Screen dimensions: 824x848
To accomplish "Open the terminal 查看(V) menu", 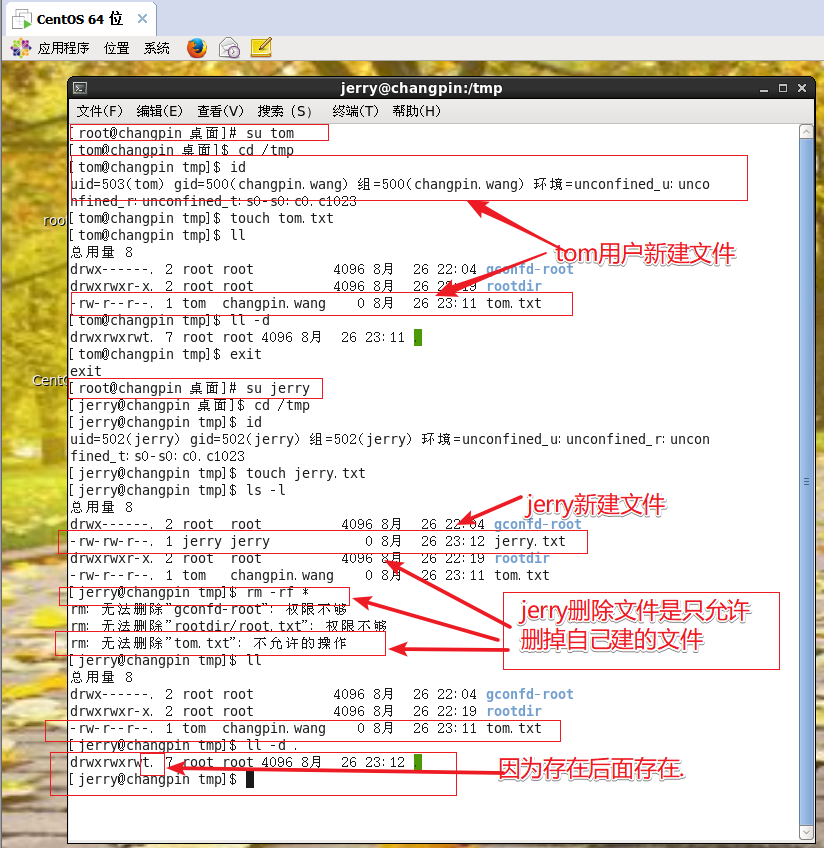I will pos(220,111).
